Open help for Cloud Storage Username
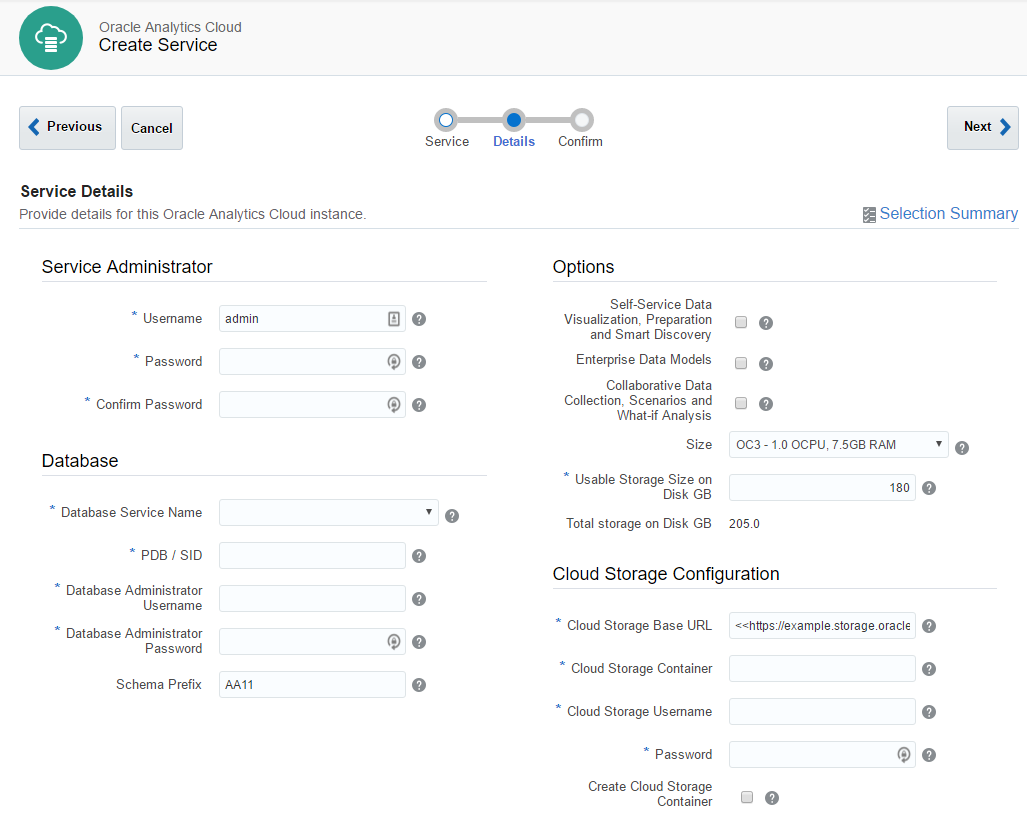 (929, 712)
